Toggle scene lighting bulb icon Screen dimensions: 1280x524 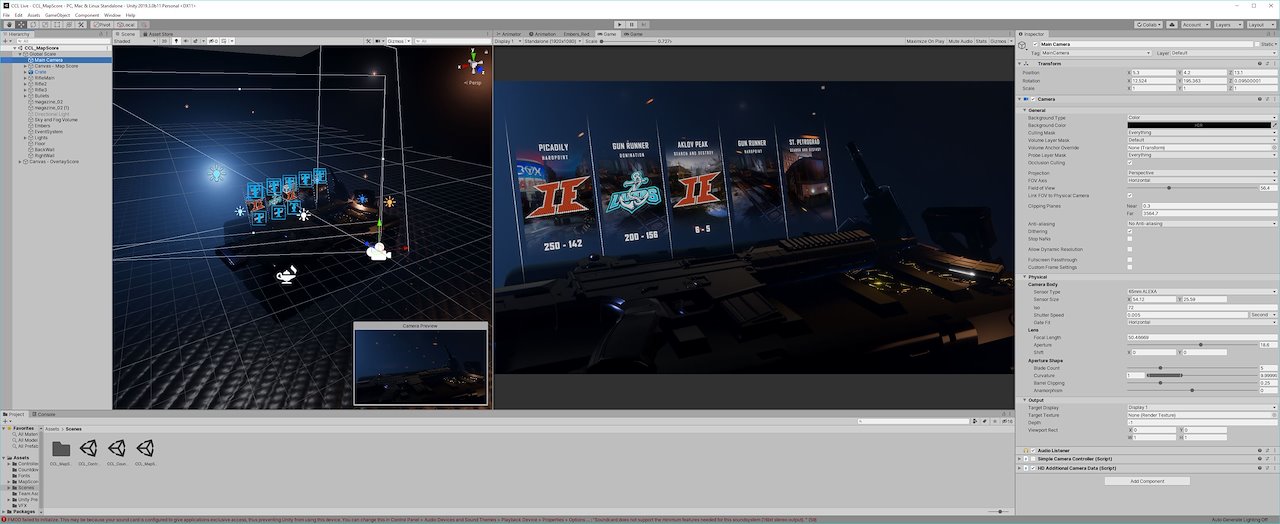176,41
